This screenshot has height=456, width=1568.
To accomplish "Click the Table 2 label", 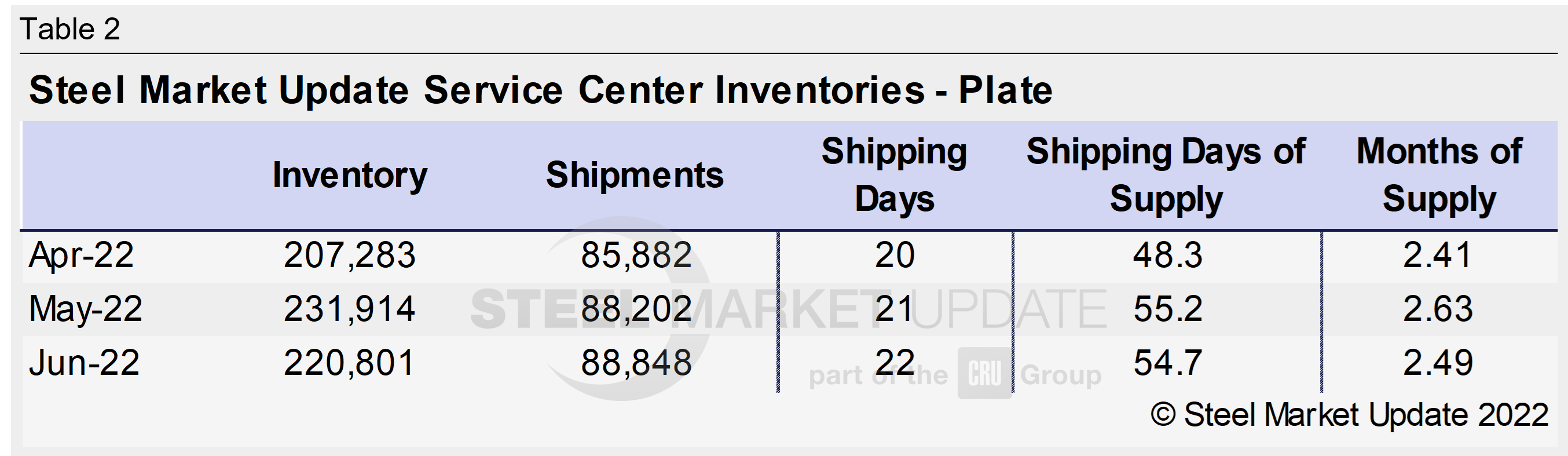I will point(70,29).
